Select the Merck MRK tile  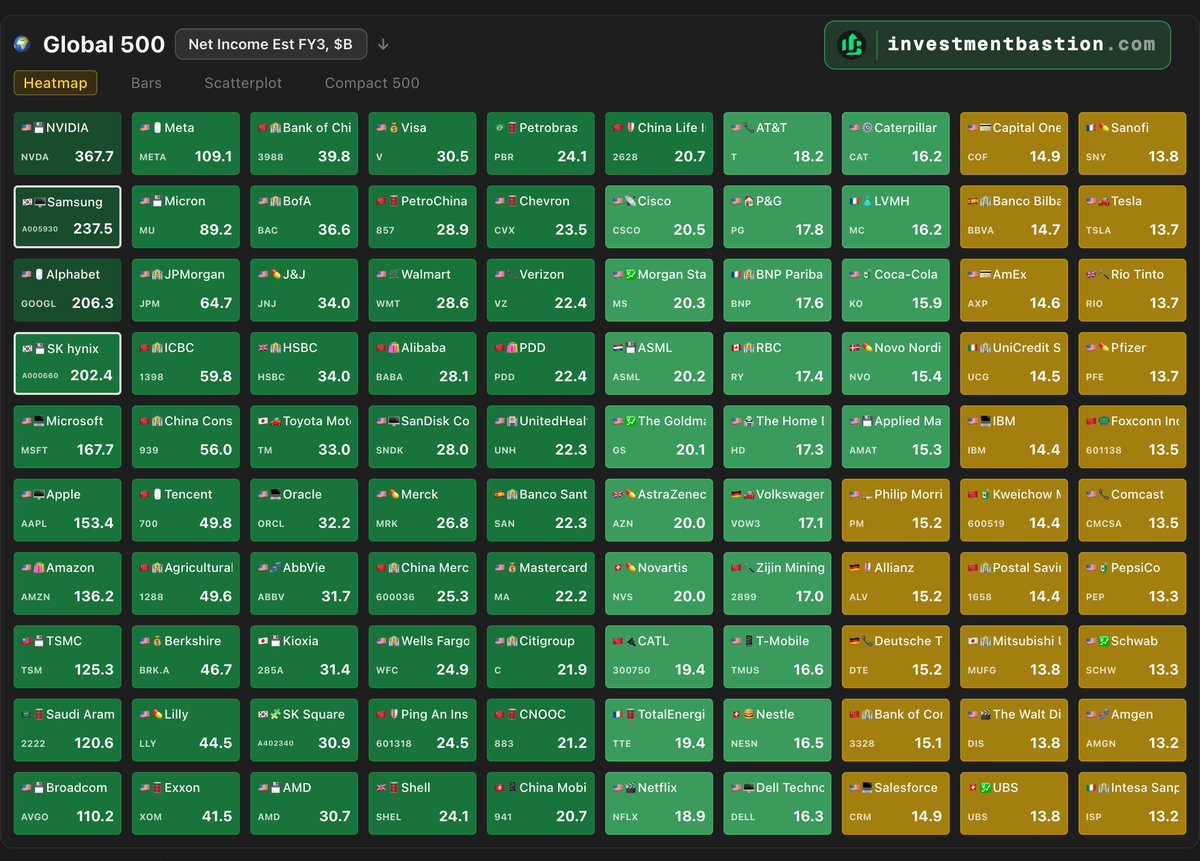tap(422, 510)
